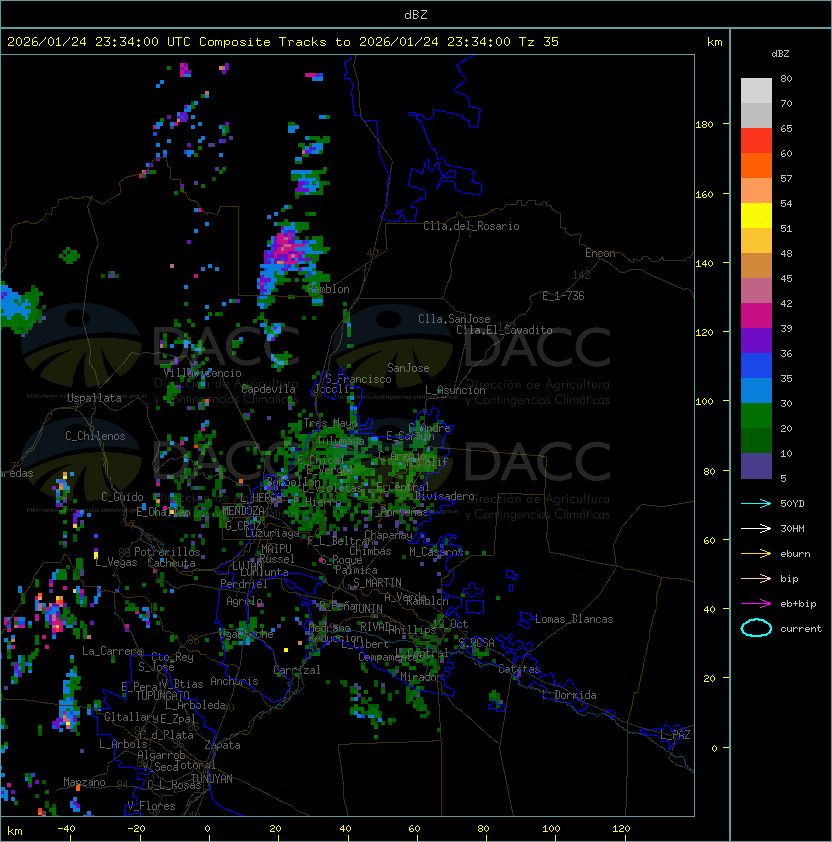Click the magenta eb+bip arrow symbol
This screenshot has height=842, width=832.
pos(756,604)
